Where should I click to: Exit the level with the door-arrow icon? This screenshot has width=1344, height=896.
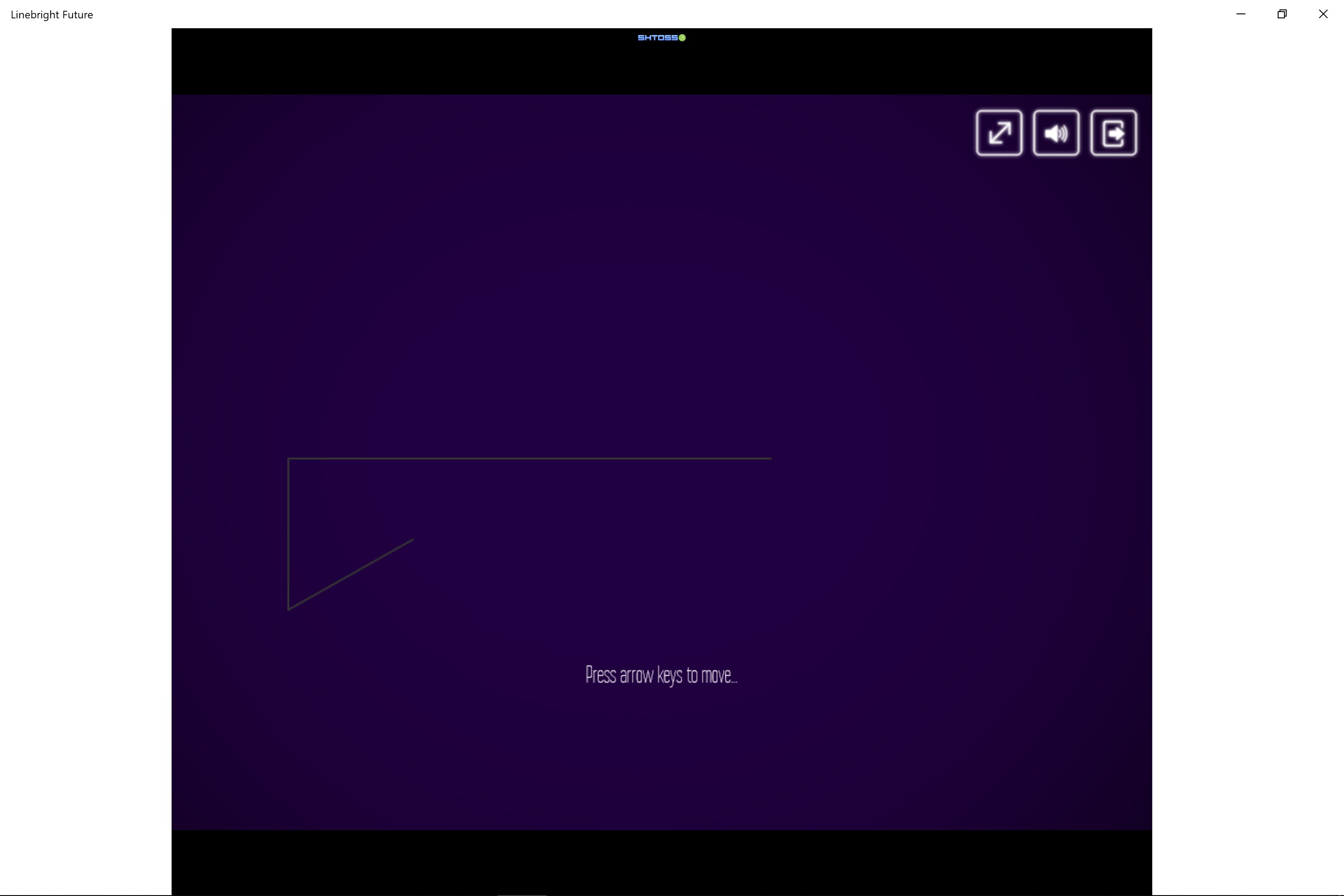point(1113,133)
